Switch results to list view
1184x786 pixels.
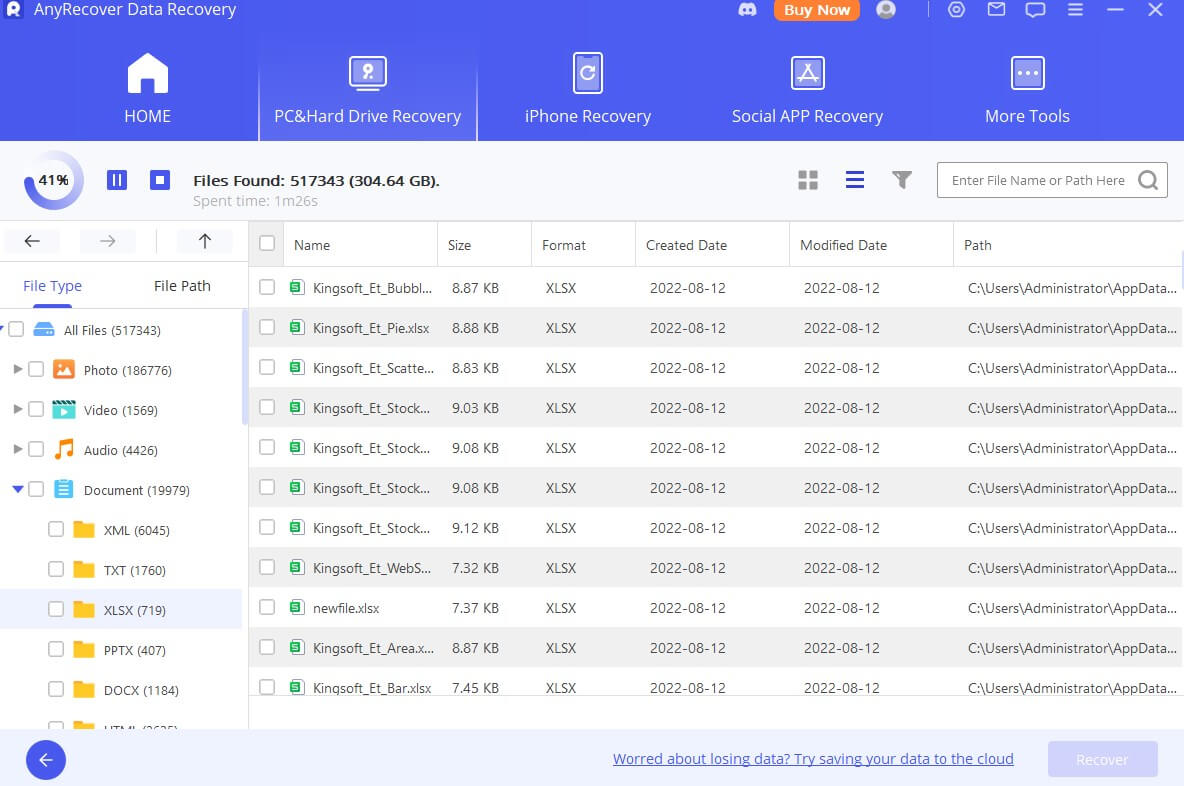pyautogui.click(x=855, y=180)
